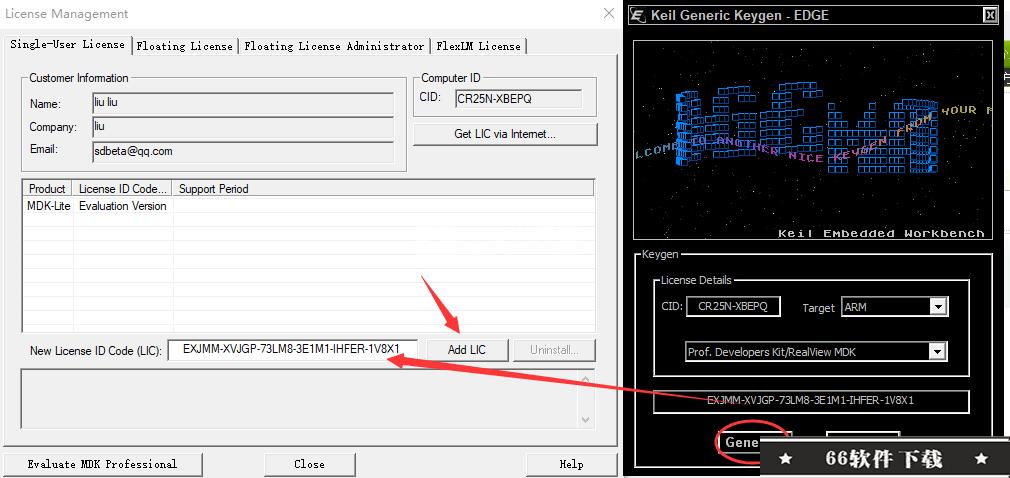1010x478 pixels.
Task: Click the Evaluation Version cell
Action: point(122,206)
